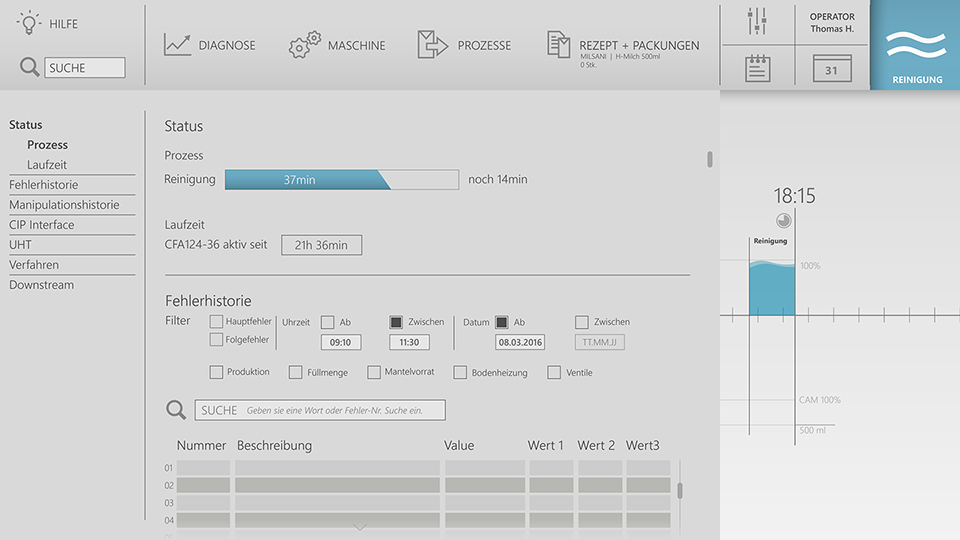Viewport: 960px width, 540px height.
Task: Expand table via bottom chevron arrow
Action: pyautogui.click(x=360, y=527)
